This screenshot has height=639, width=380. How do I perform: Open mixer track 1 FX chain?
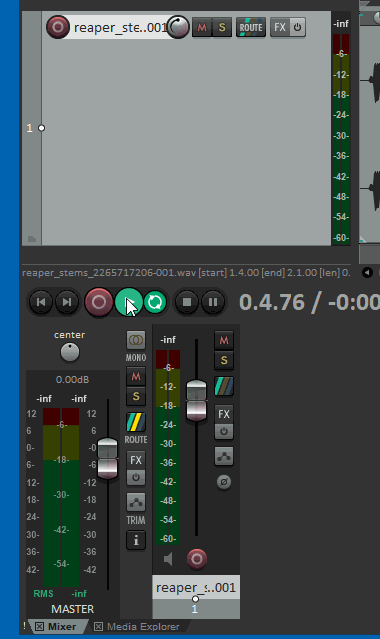coord(224,414)
